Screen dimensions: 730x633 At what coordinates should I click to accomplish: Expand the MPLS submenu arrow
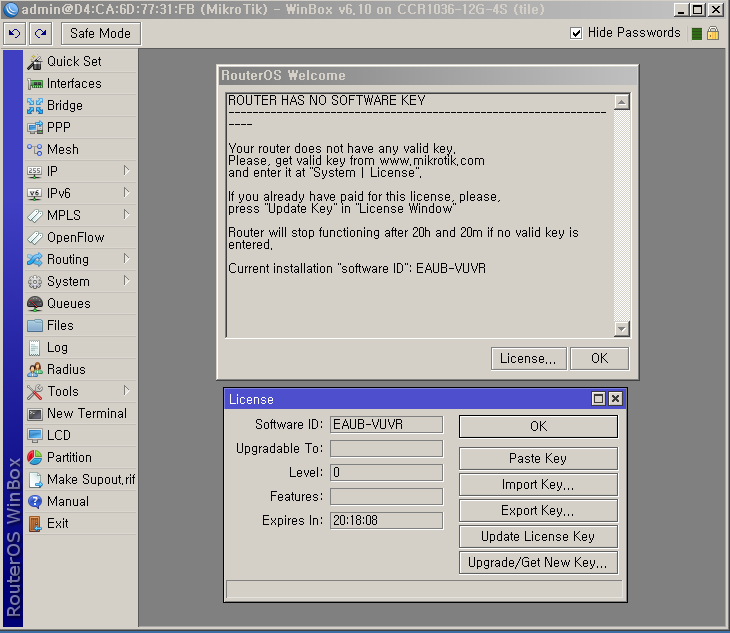(127, 215)
